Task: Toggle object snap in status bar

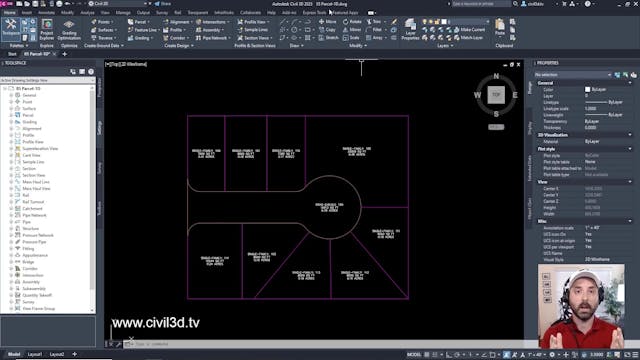Action: pos(493,355)
